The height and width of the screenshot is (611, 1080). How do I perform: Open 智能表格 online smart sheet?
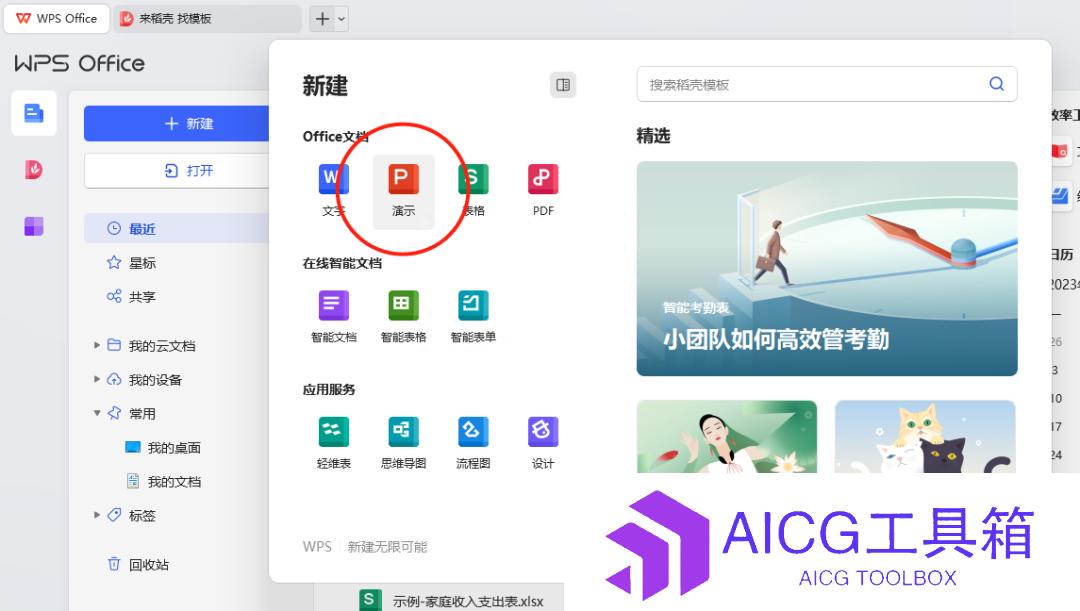click(x=404, y=316)
